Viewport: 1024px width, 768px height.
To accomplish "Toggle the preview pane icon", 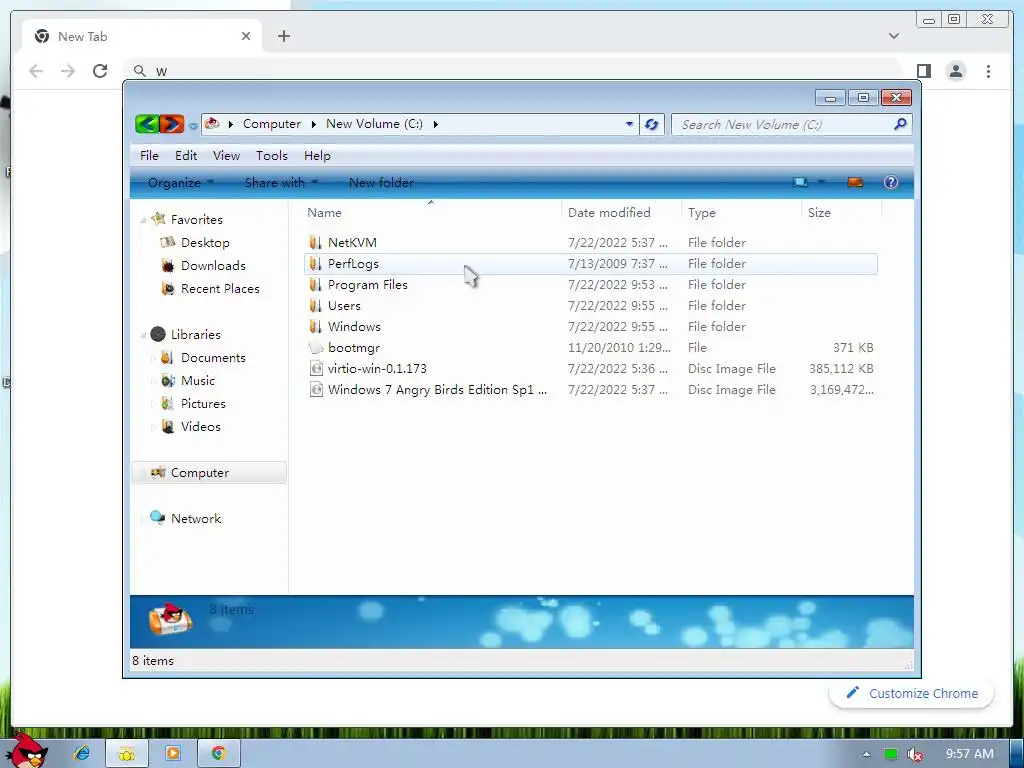I will pyautogui.click(x=855, y=182).
